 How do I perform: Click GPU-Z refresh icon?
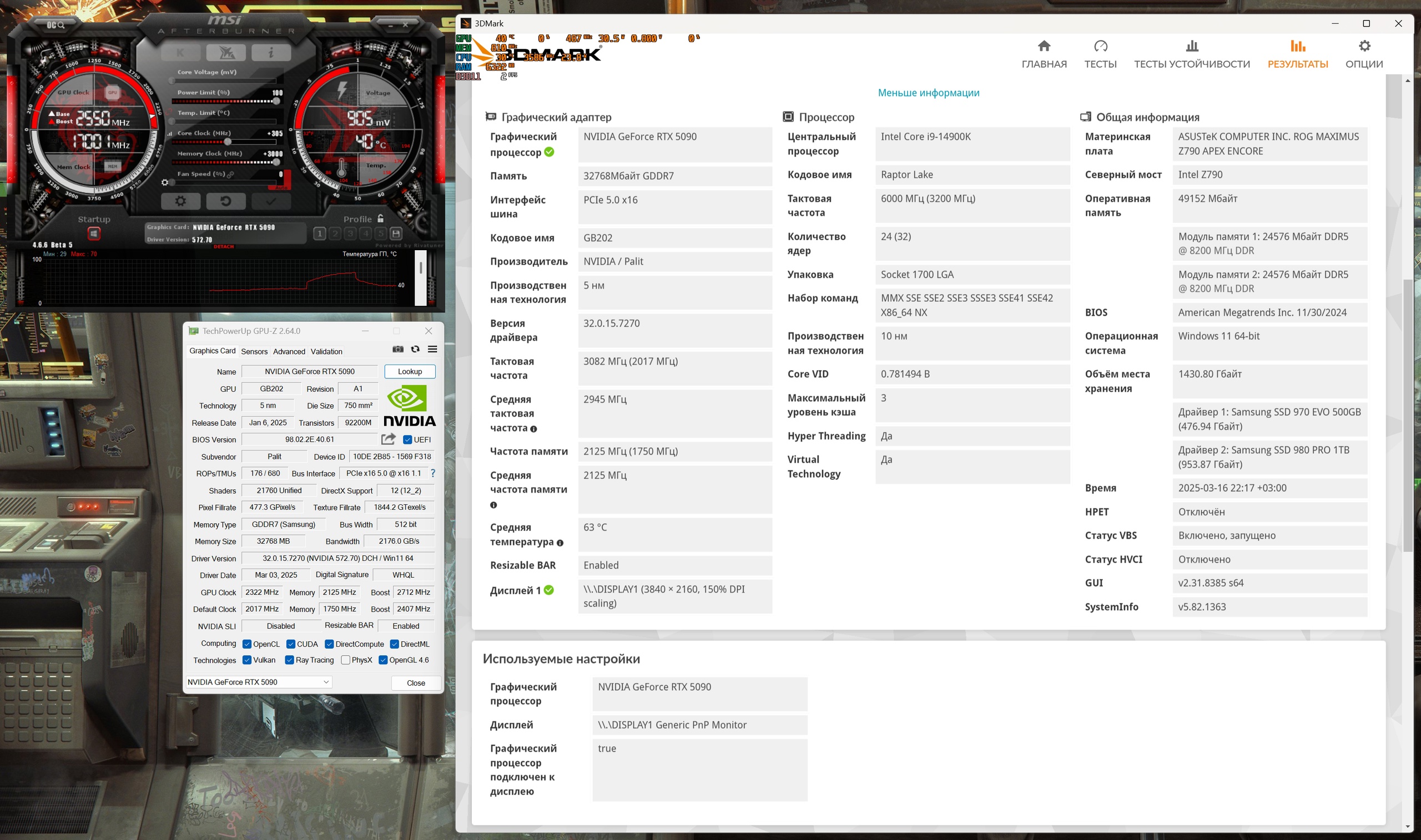click(415, 349)
